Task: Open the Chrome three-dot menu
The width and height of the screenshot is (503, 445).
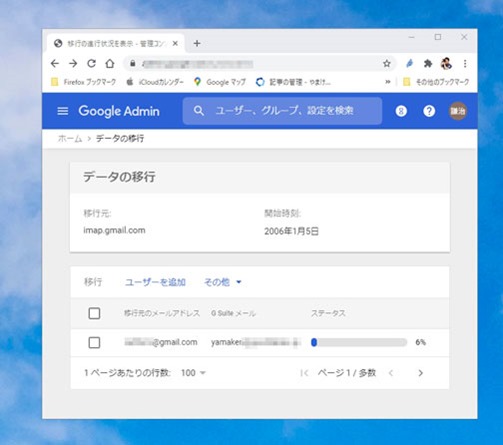Action: (465, 63)
